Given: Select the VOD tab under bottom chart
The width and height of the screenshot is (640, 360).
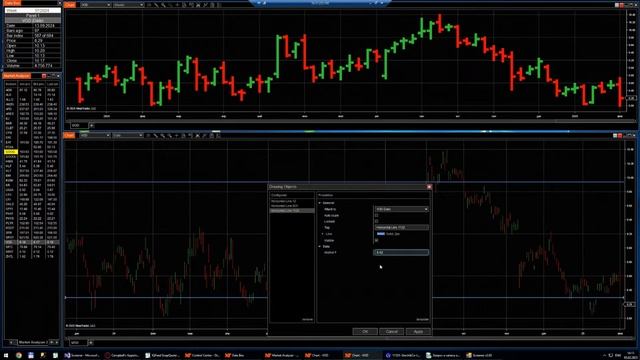Looking at the screenshot, I should click(79, 342).
